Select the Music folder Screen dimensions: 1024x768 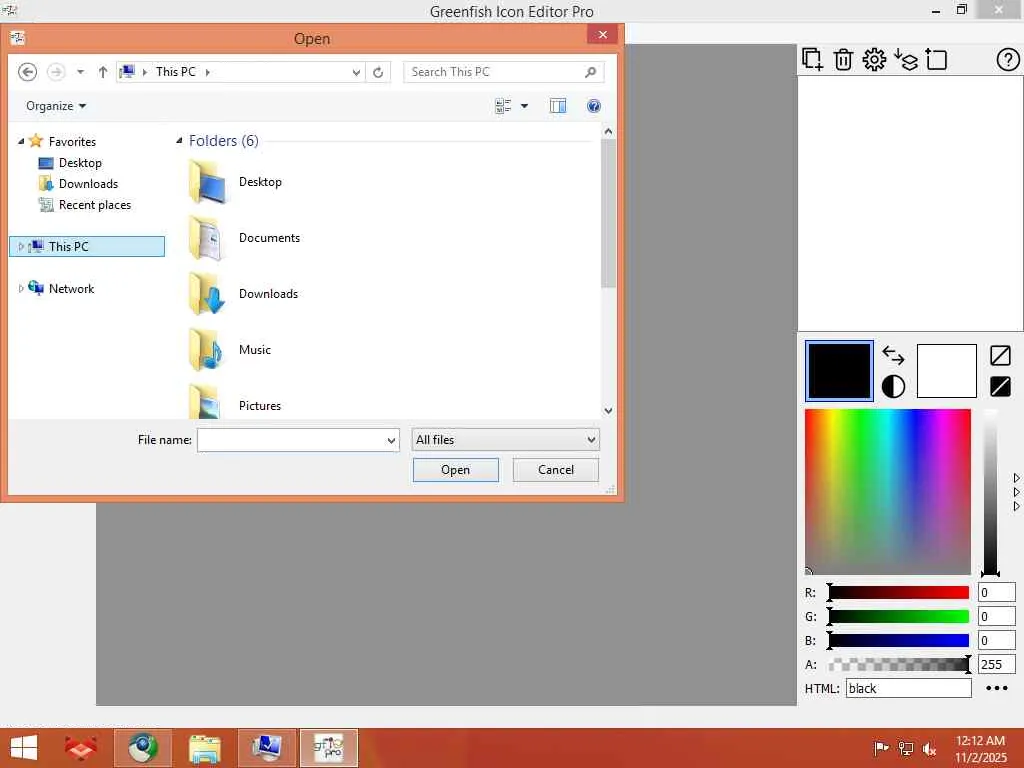[255, 349]
